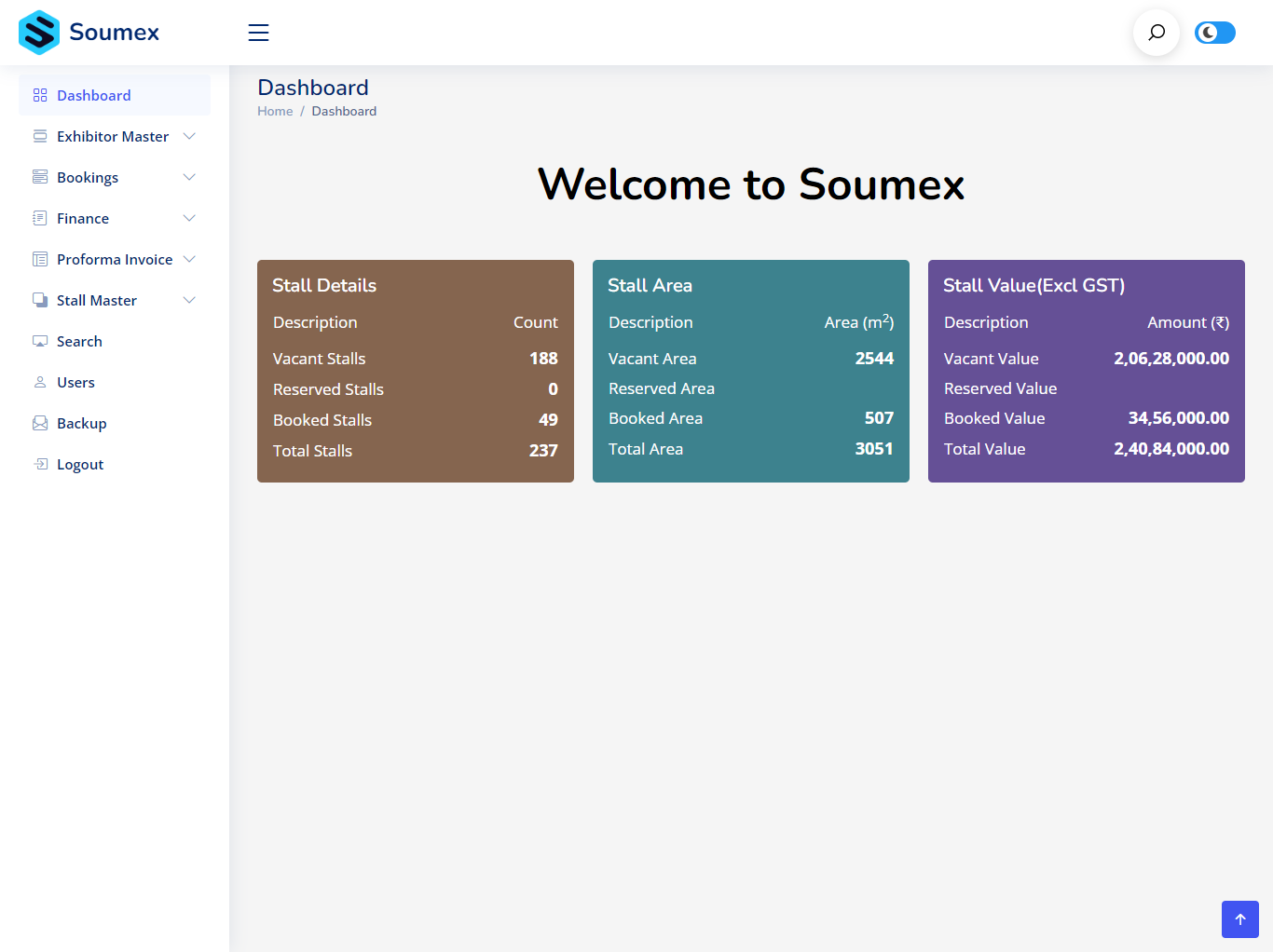
Task: Click the Logout link text
Action: (x=80, y=465)
